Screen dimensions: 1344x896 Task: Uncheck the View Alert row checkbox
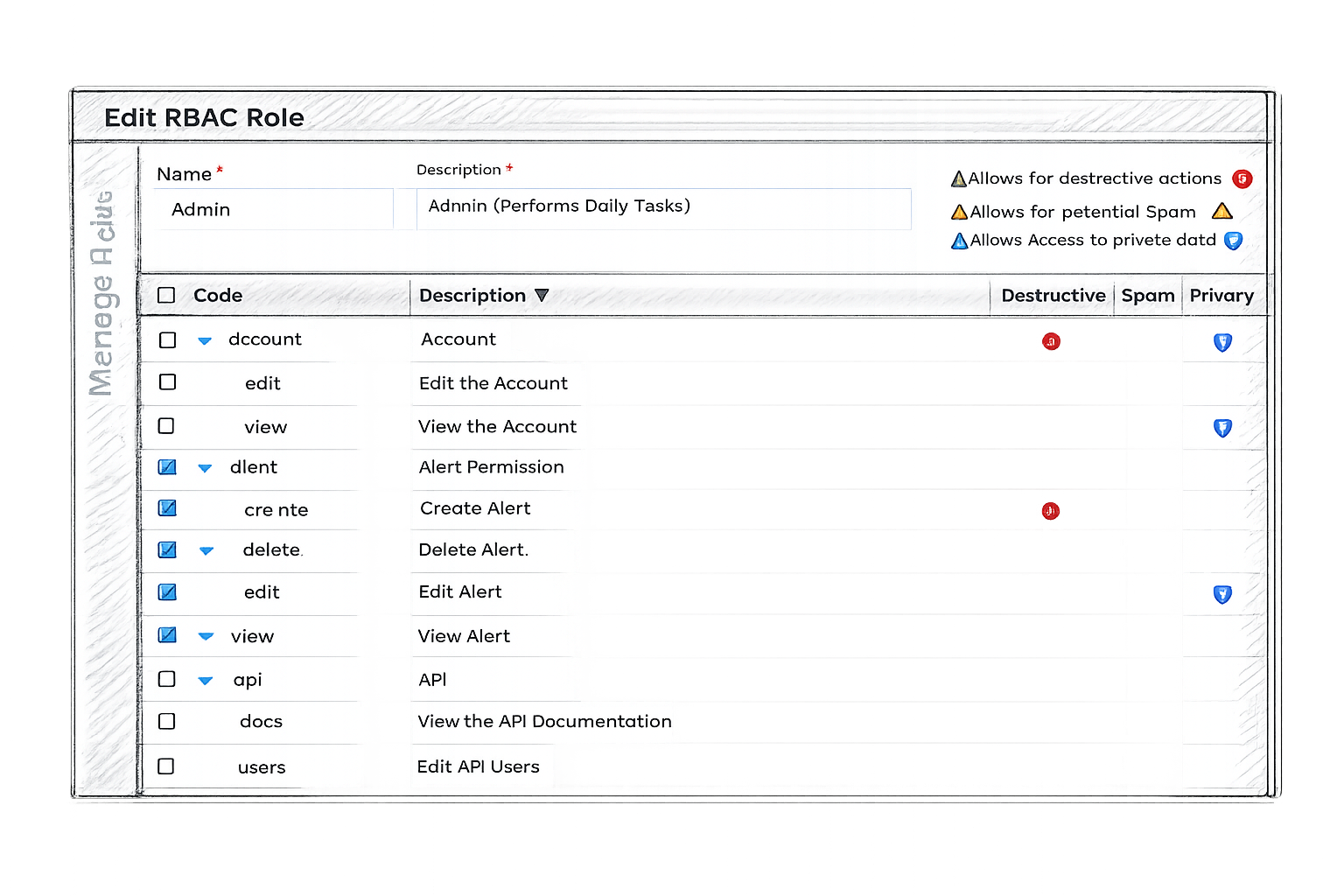(x=167, y=635)
